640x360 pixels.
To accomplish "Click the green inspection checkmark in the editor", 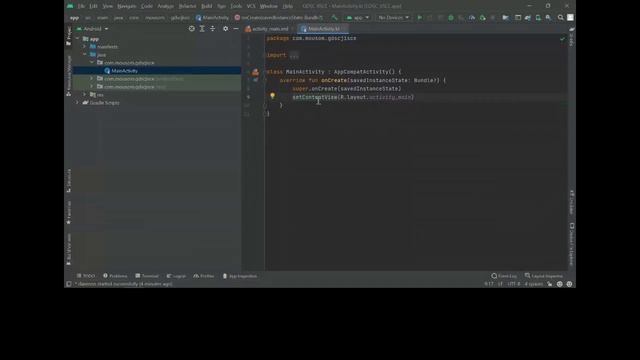I will pos(562,39).
